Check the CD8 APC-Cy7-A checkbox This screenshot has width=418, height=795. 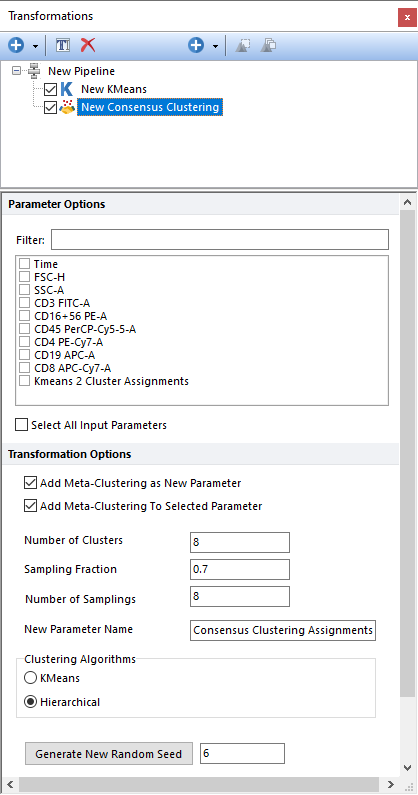pos(25,368)
